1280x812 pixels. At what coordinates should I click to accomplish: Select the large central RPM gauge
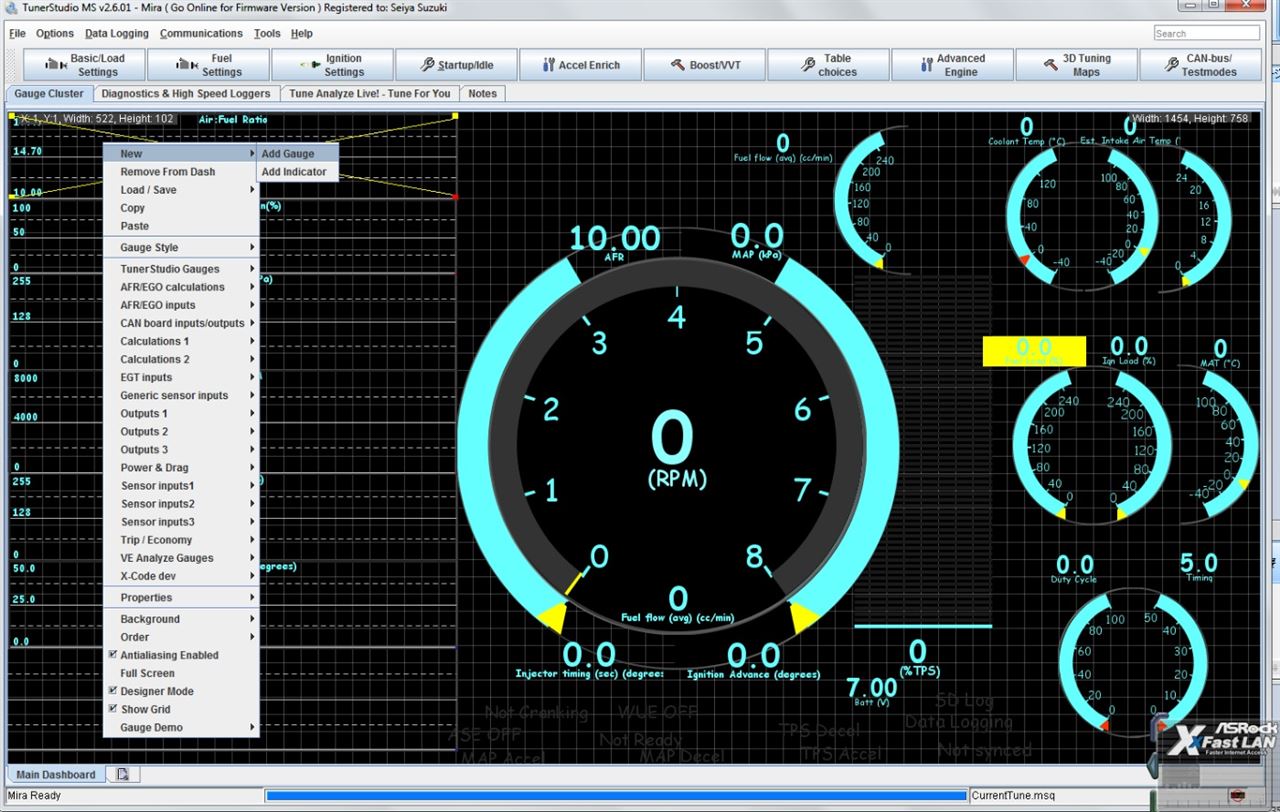(x=677, y=447)
